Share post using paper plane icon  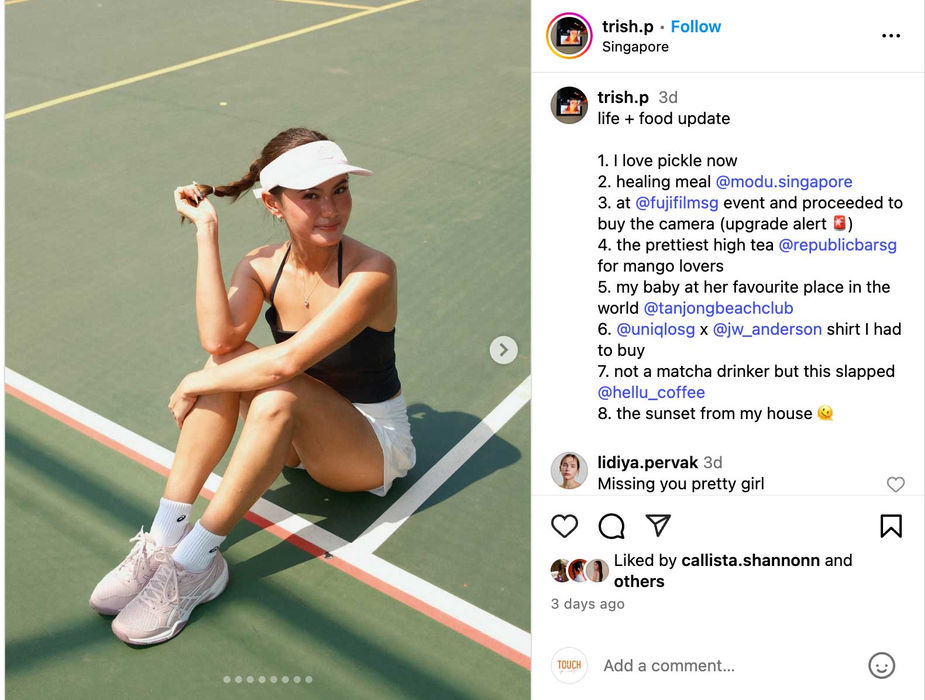point(658,525)
